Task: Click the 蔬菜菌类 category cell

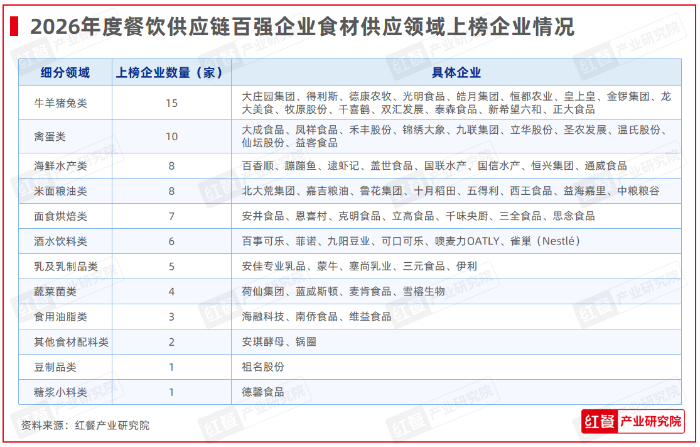Action: [59, 292]
